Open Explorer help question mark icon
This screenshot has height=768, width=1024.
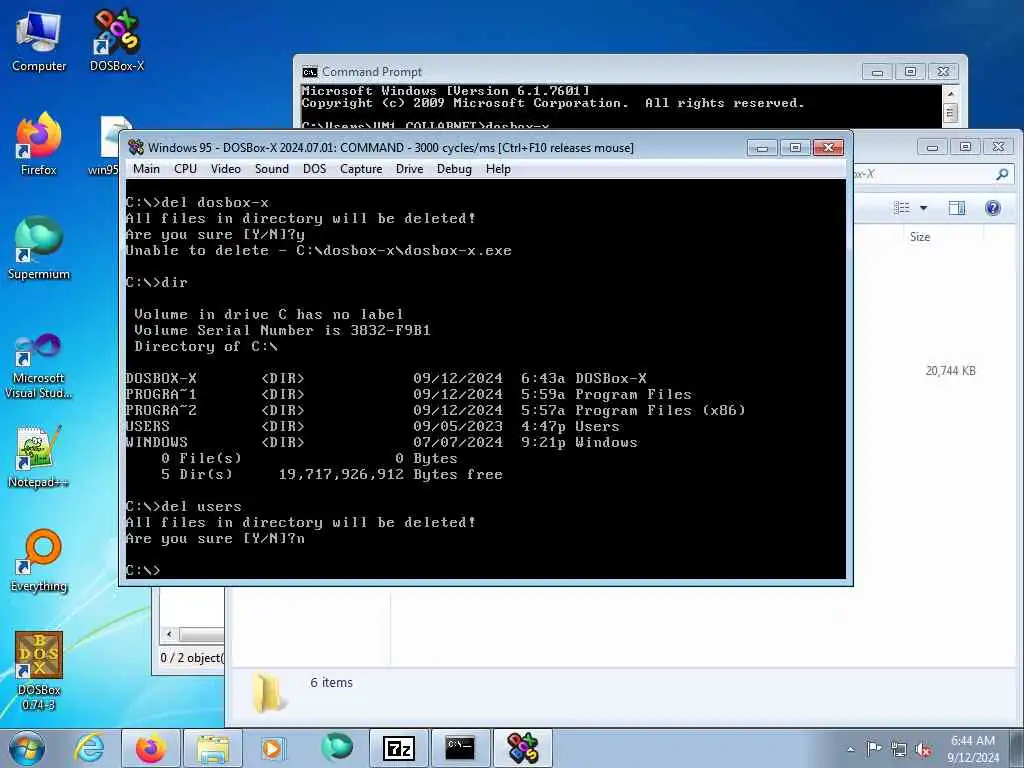point(993,208)
